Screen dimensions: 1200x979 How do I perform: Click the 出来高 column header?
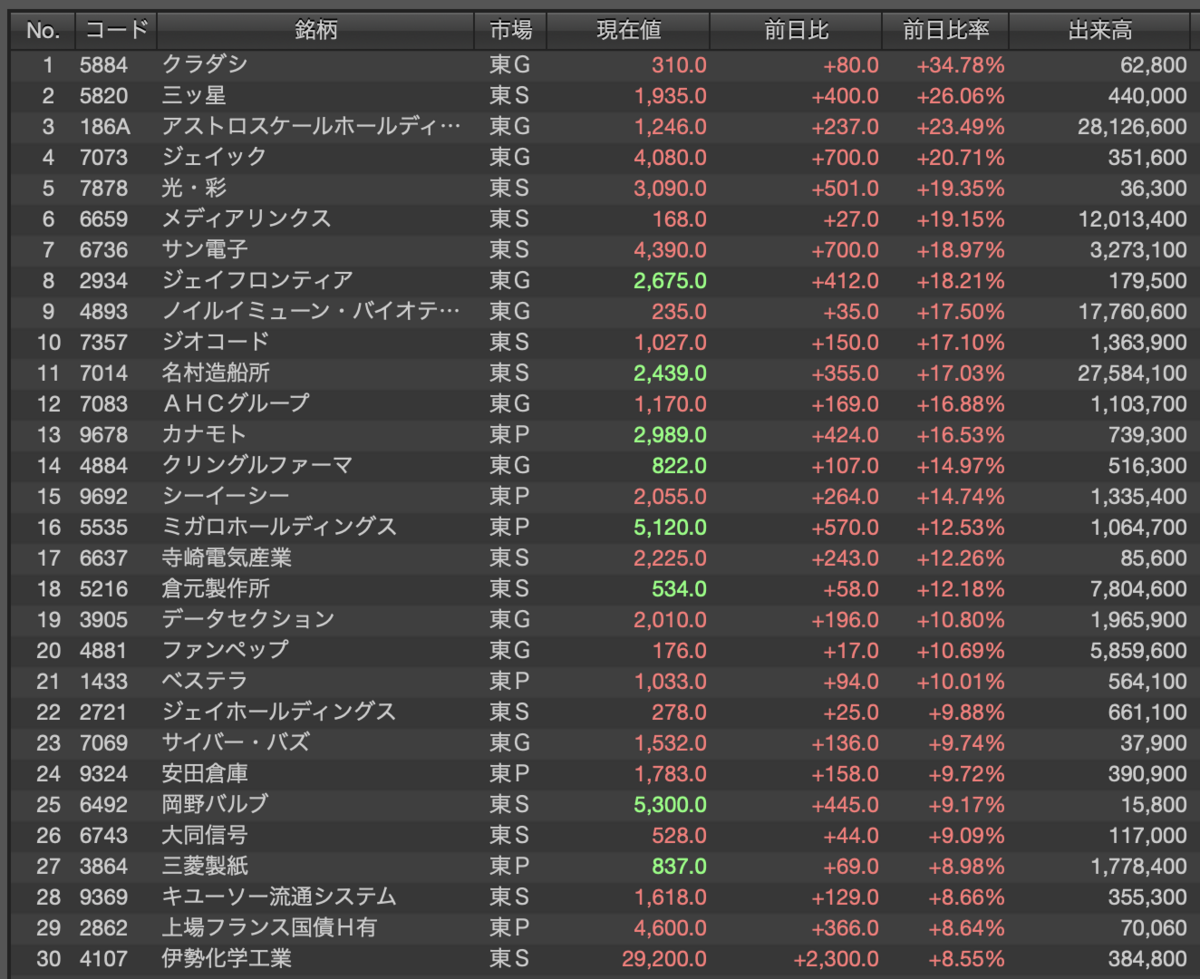tap(1100, 31)
